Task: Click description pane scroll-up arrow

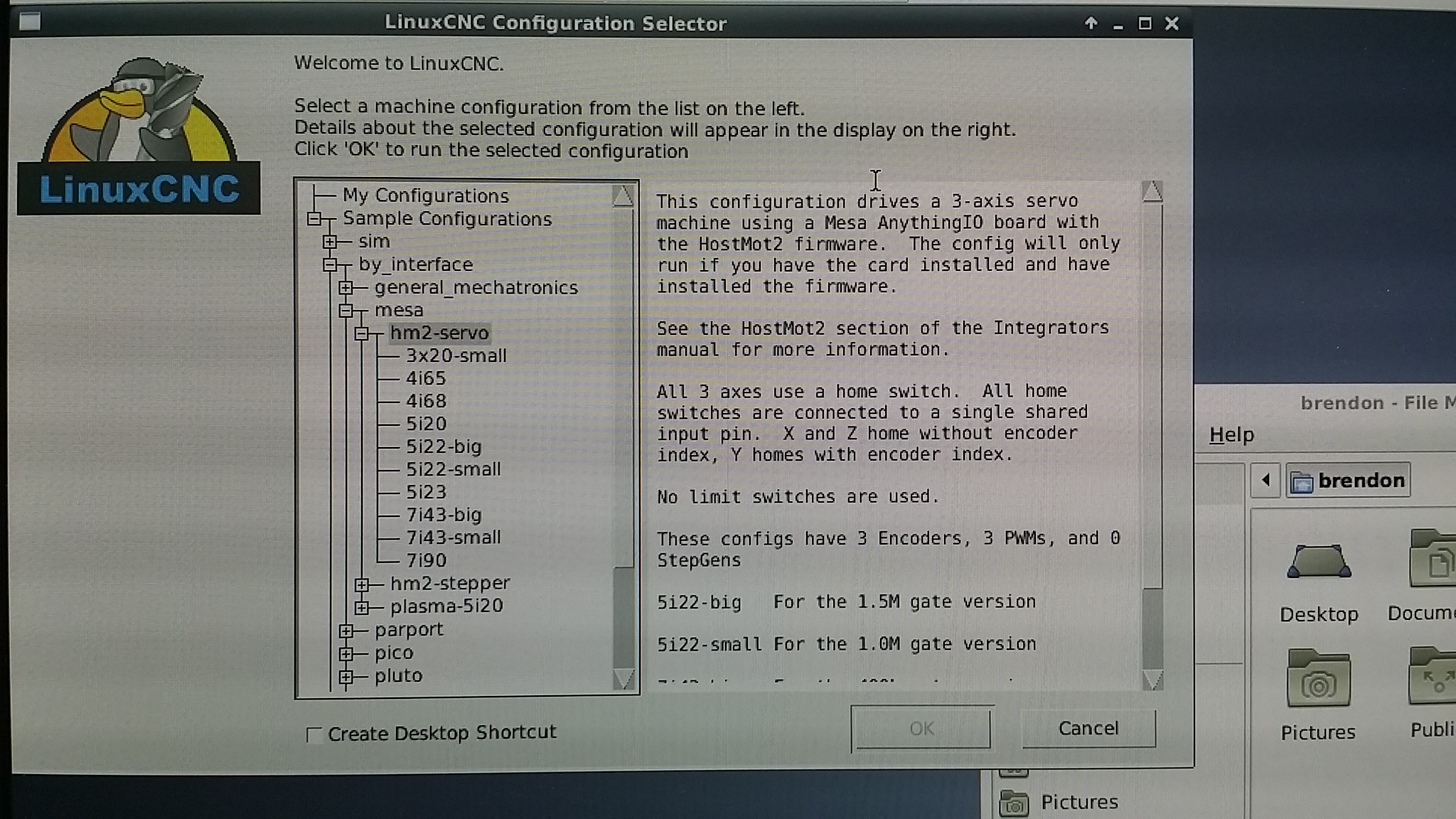Action: pyautogui.click(x=1152, y=191)
